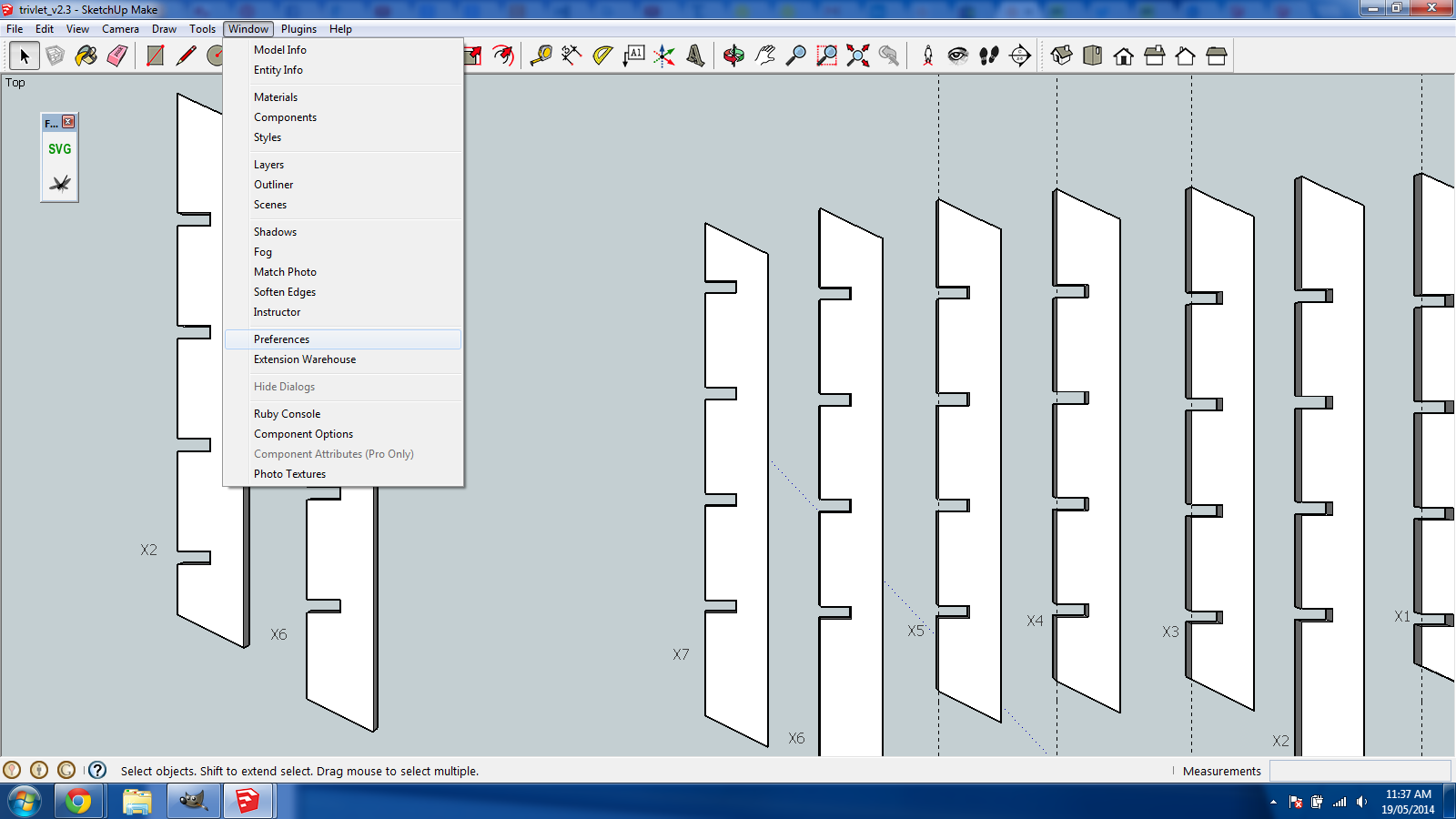Image resolution: width=1456 pixels, height=819 pixels.
Task: Click the insect icon below SVG
Action: (59, 183)
